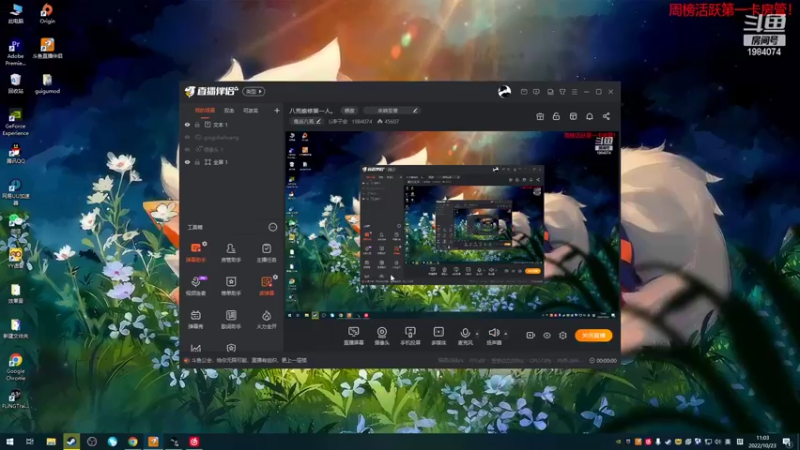Click the unlock padlock icon in header
This screenshot has height=450, width=800.
pyautogui.click(x=556, y=116)
